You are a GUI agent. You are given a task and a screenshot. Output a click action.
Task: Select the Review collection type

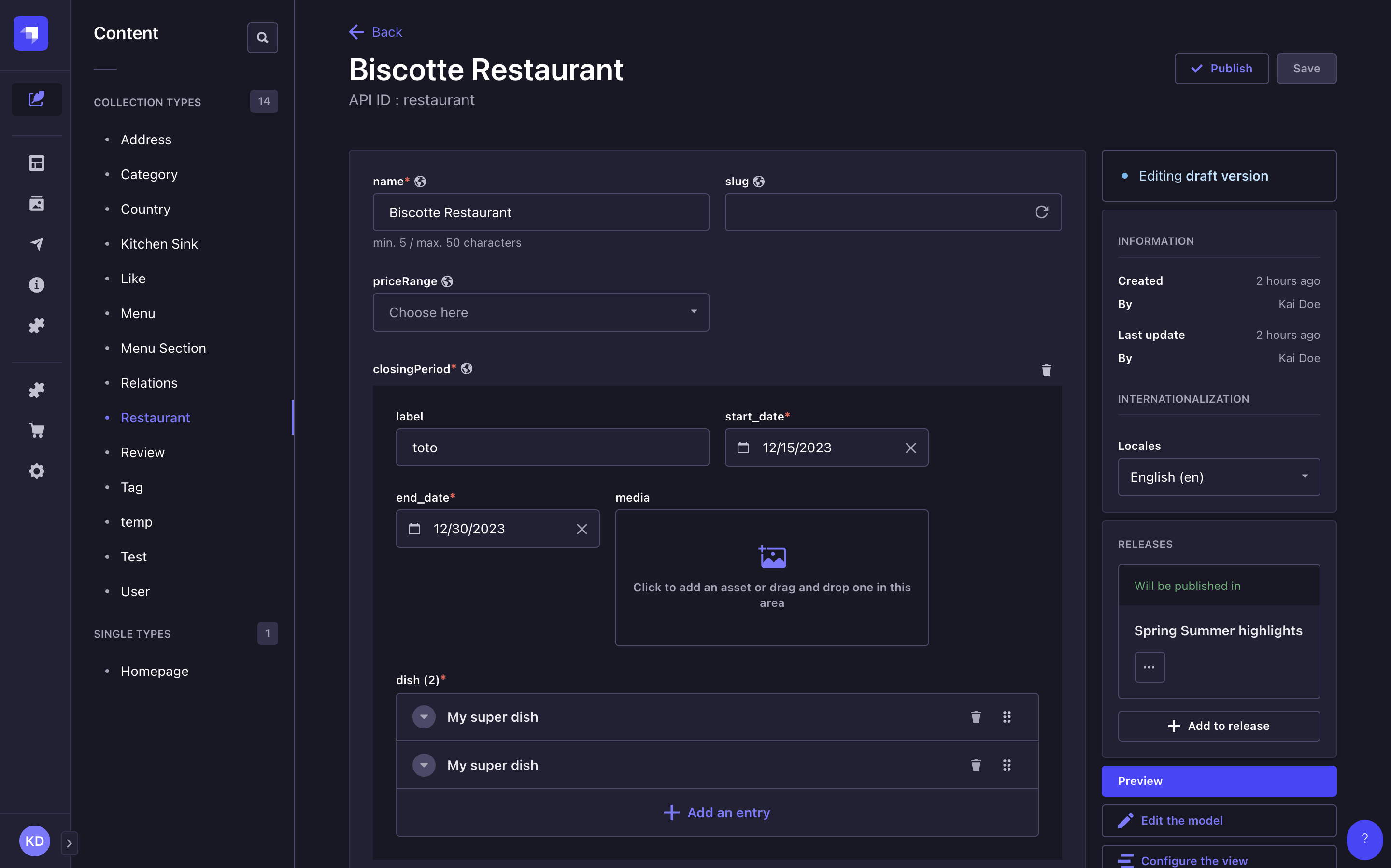coord(142,452)
